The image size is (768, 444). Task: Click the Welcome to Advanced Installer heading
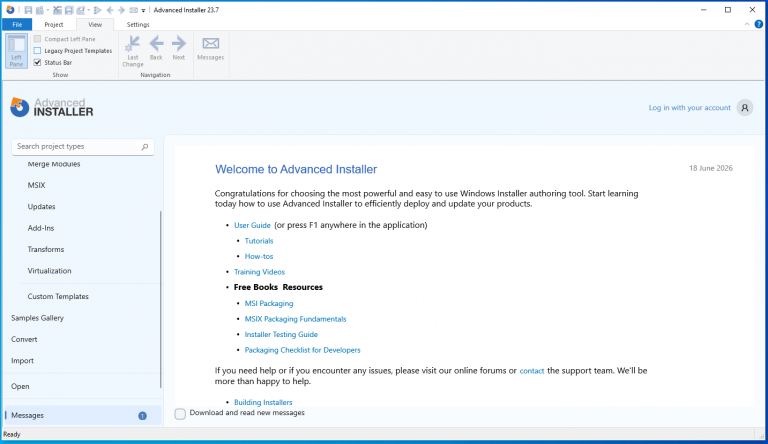[296, 169]
